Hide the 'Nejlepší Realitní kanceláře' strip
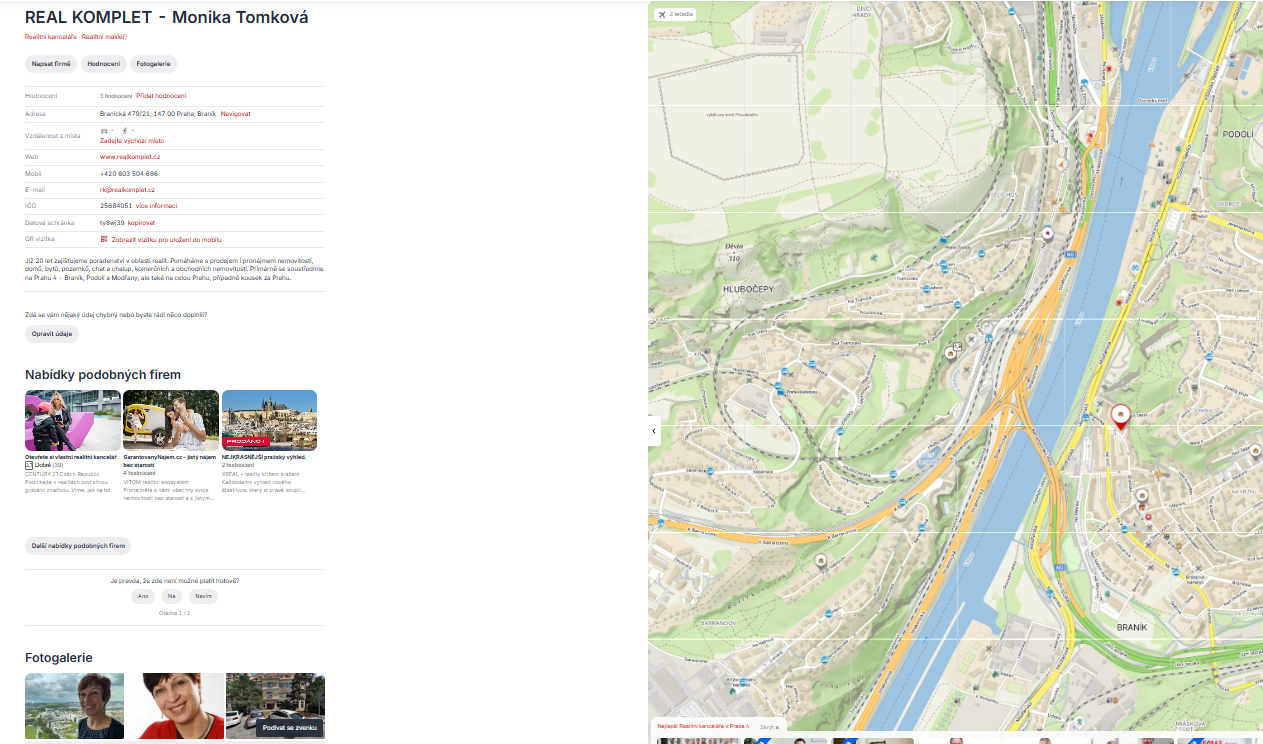The image size is (1263, 744). tap(769, 727)
